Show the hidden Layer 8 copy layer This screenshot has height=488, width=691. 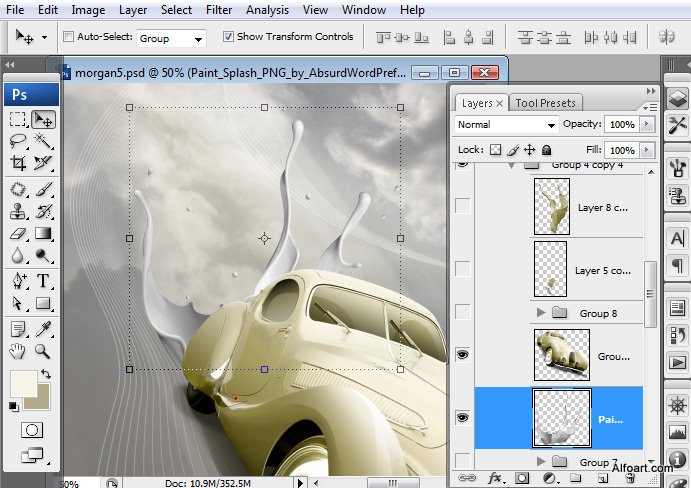pos(462,206)
